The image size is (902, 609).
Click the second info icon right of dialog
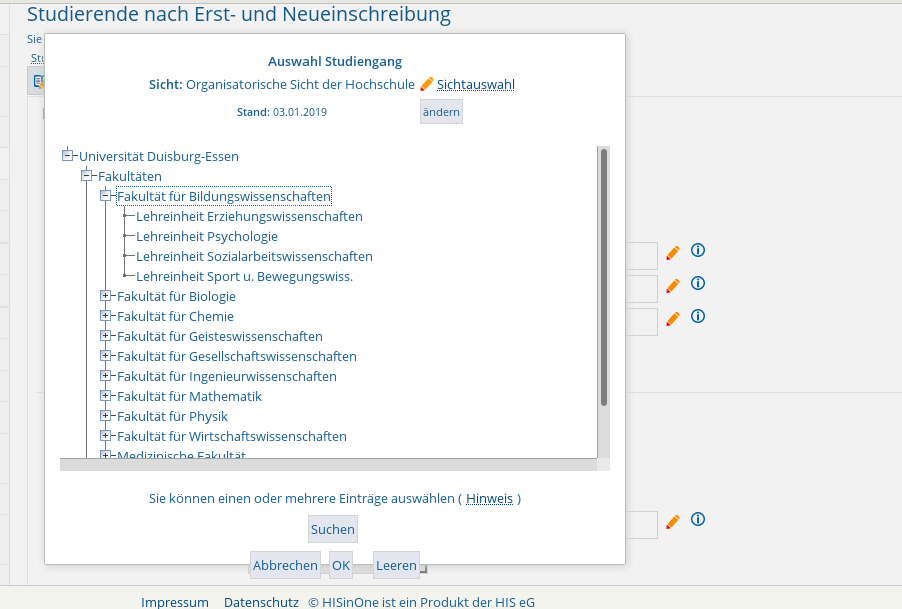tap(698, 283)
